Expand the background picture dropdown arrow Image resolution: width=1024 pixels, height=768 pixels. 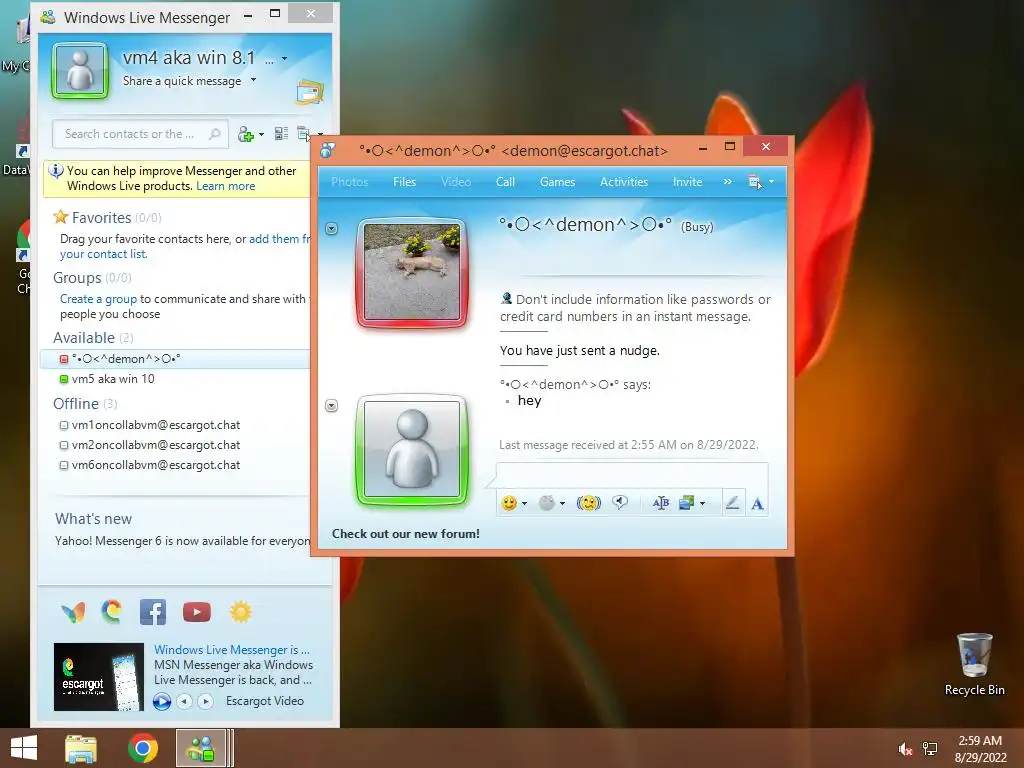(x=703, y=504)
